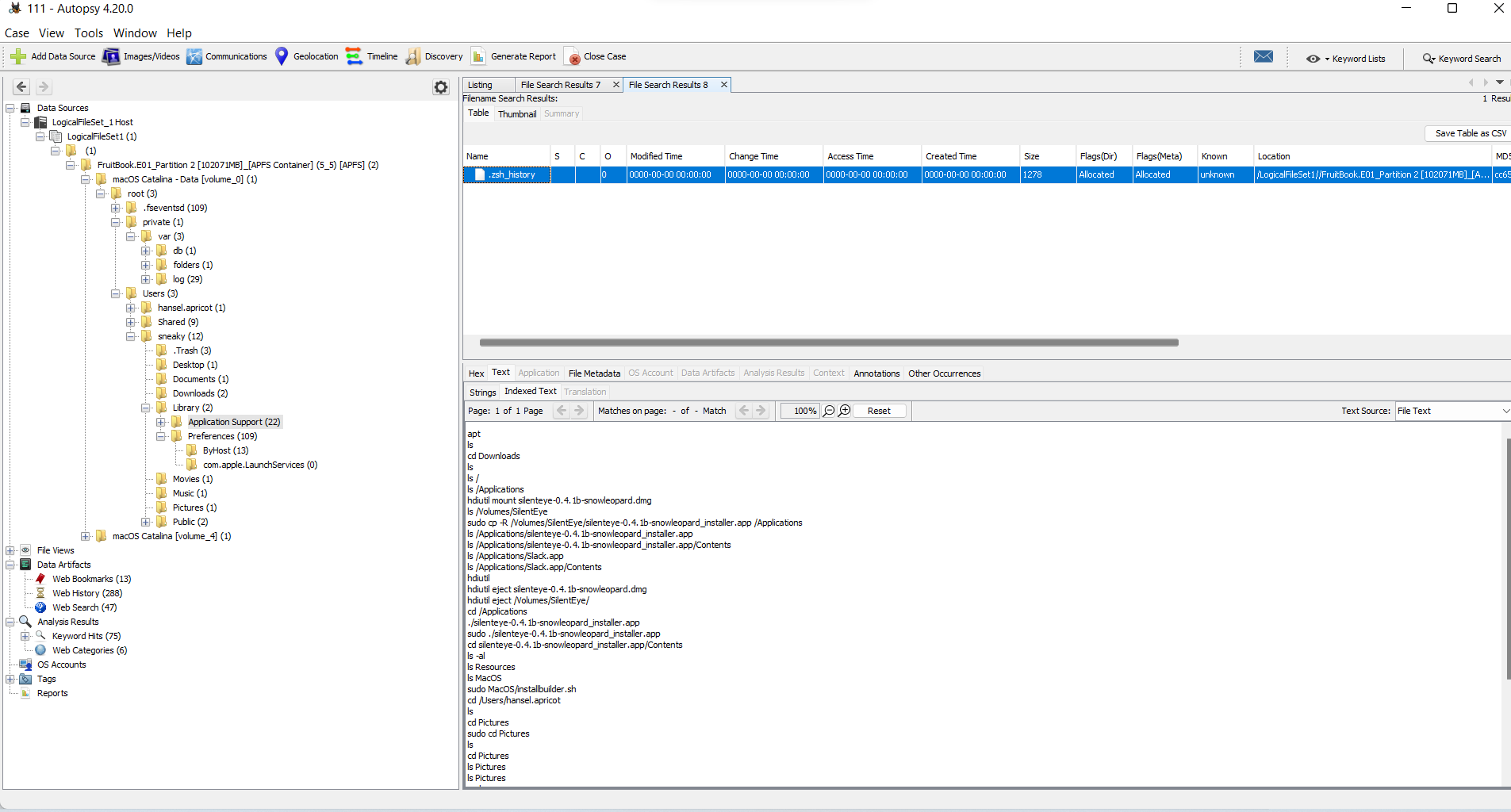Expand the Application Support folder
Viewport: 1511px width, 812px height.
161,422
